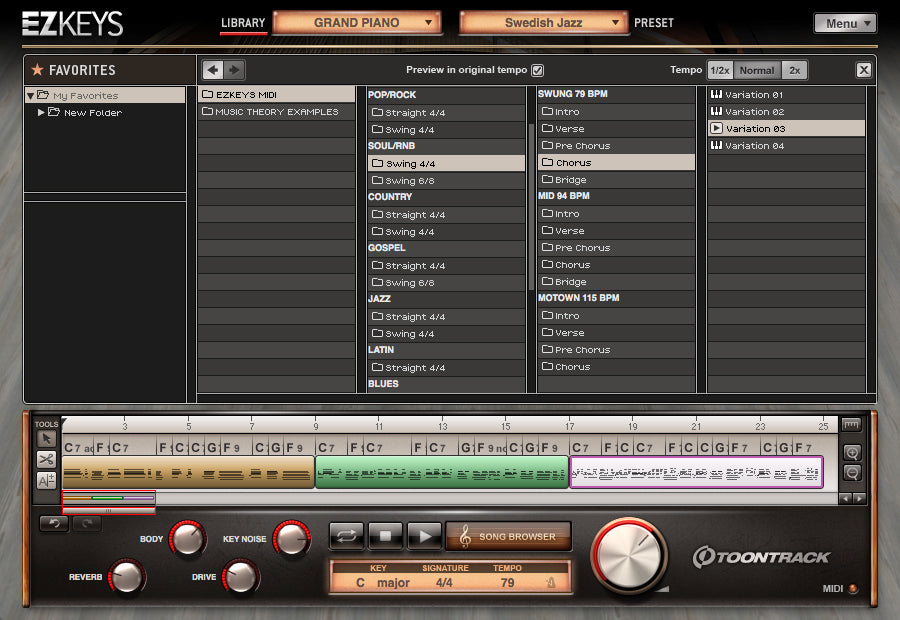Toggle the loop playback control
Viewport: 900px width, 620px height.
coord(346,537)
